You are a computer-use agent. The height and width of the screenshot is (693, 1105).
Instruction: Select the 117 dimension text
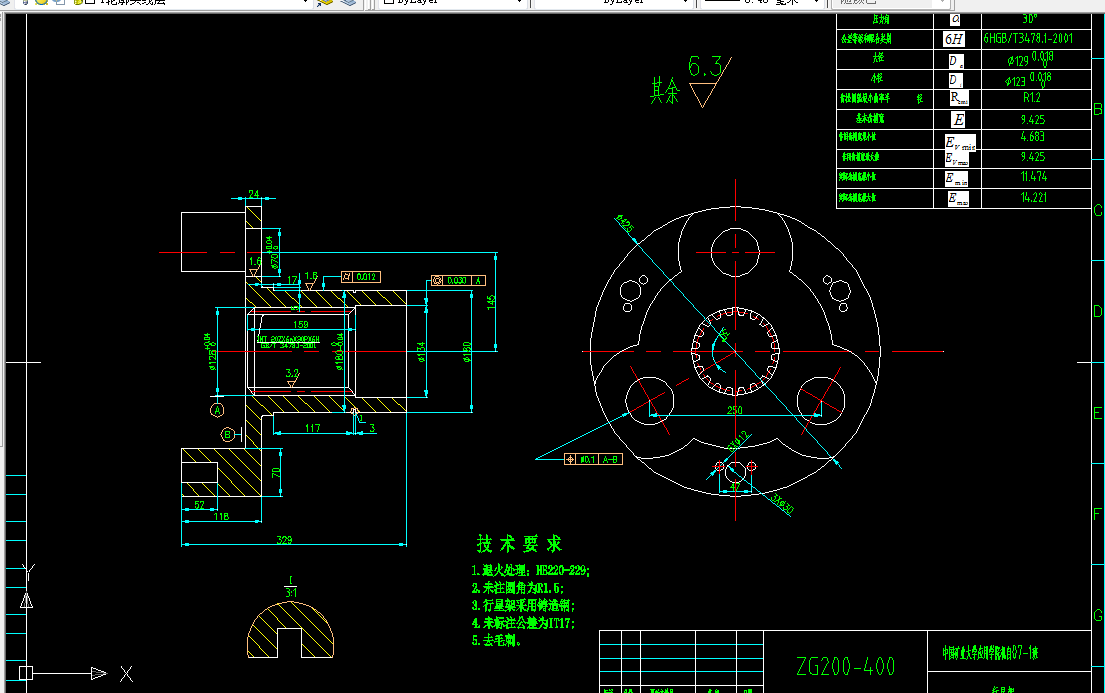(312, 428)
